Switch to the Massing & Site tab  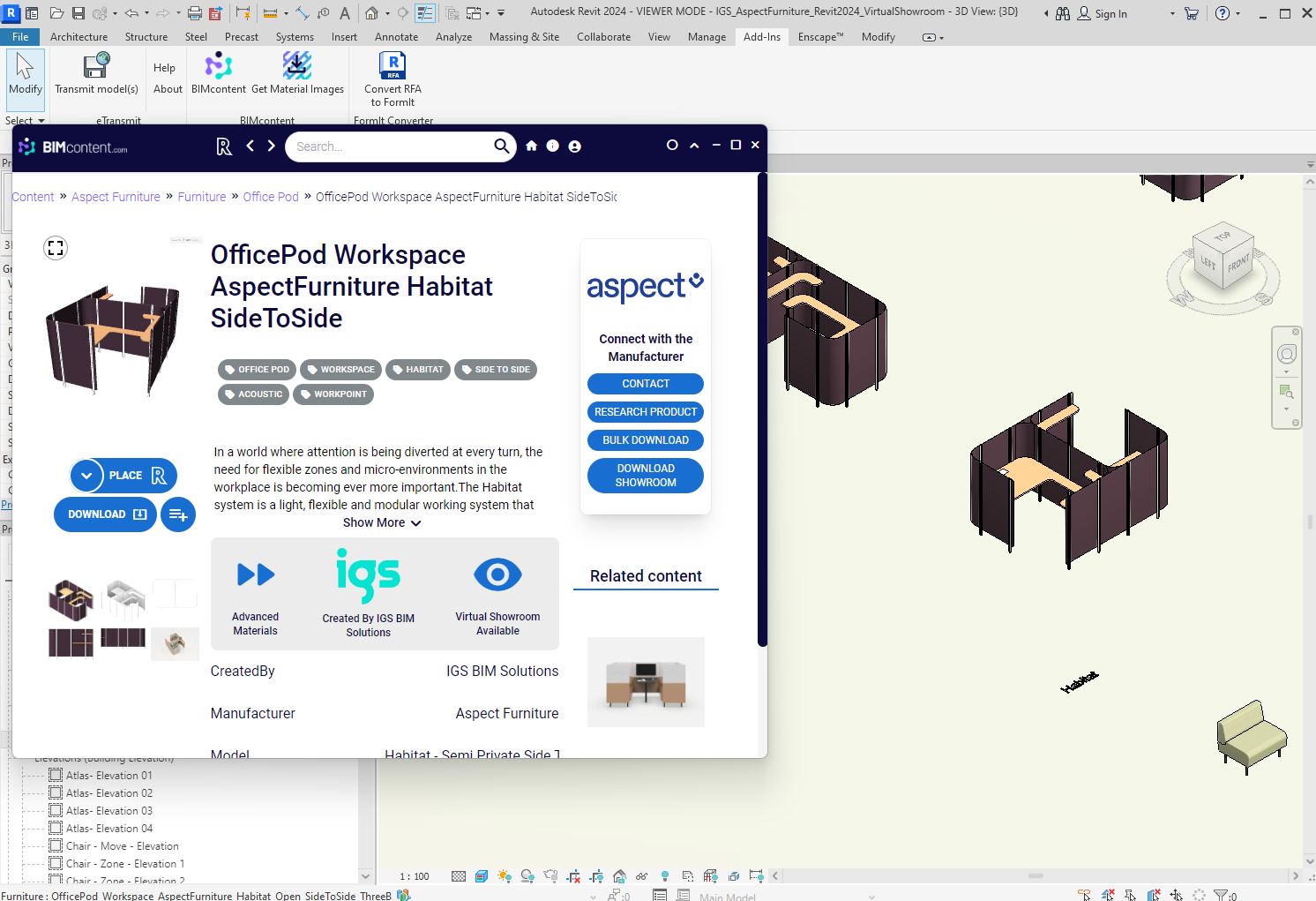524,37
